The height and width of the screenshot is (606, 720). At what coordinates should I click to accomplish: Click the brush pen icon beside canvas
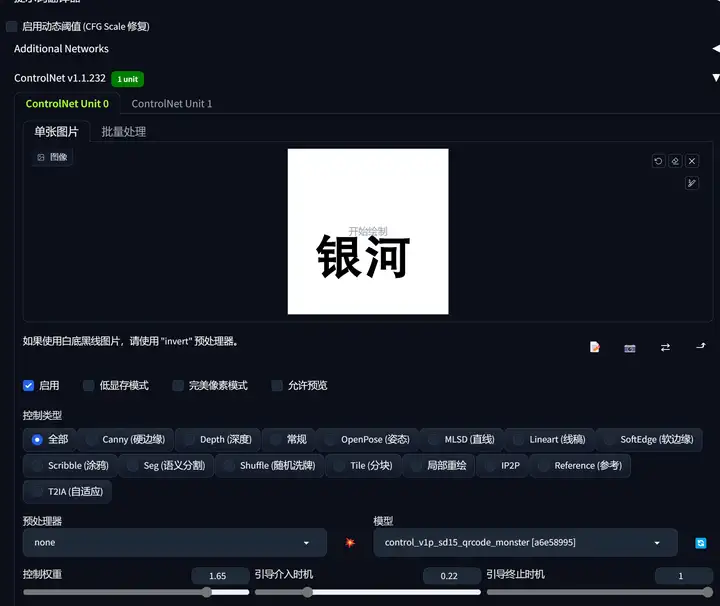[x=692, y=183]
